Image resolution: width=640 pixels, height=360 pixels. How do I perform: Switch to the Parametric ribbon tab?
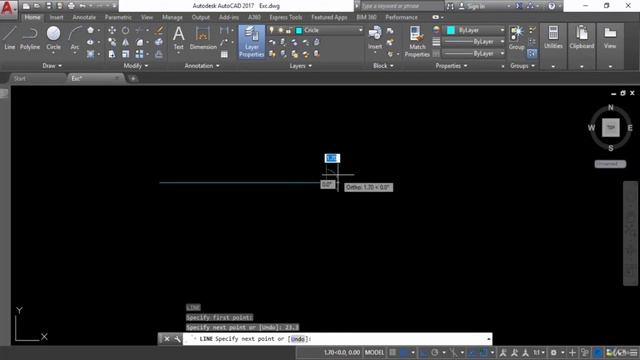[x=118, y=17]
